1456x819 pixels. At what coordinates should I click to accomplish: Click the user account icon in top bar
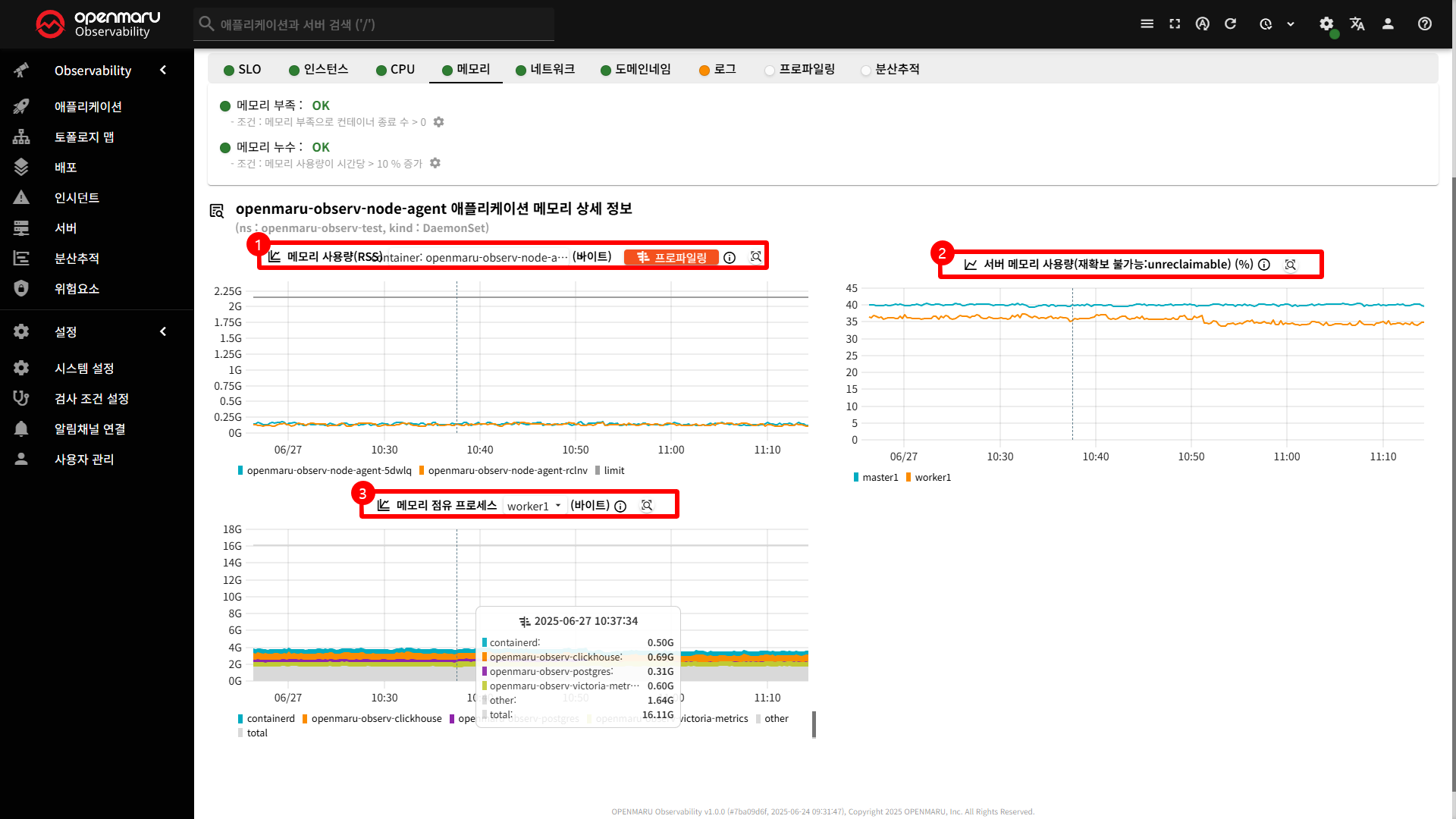pyautogui.click(x=1388, y=24)
